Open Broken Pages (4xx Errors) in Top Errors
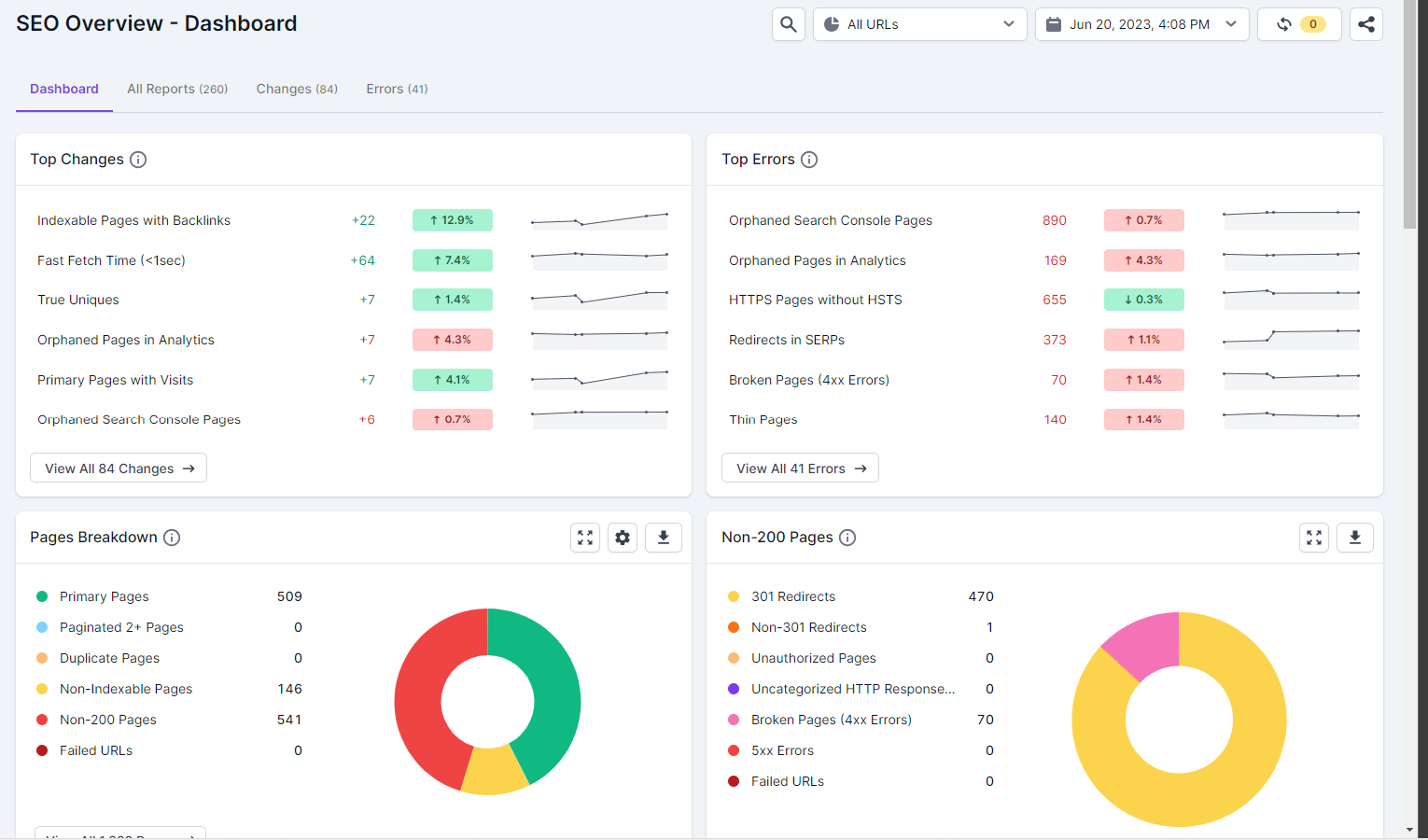 coord(809,380)
